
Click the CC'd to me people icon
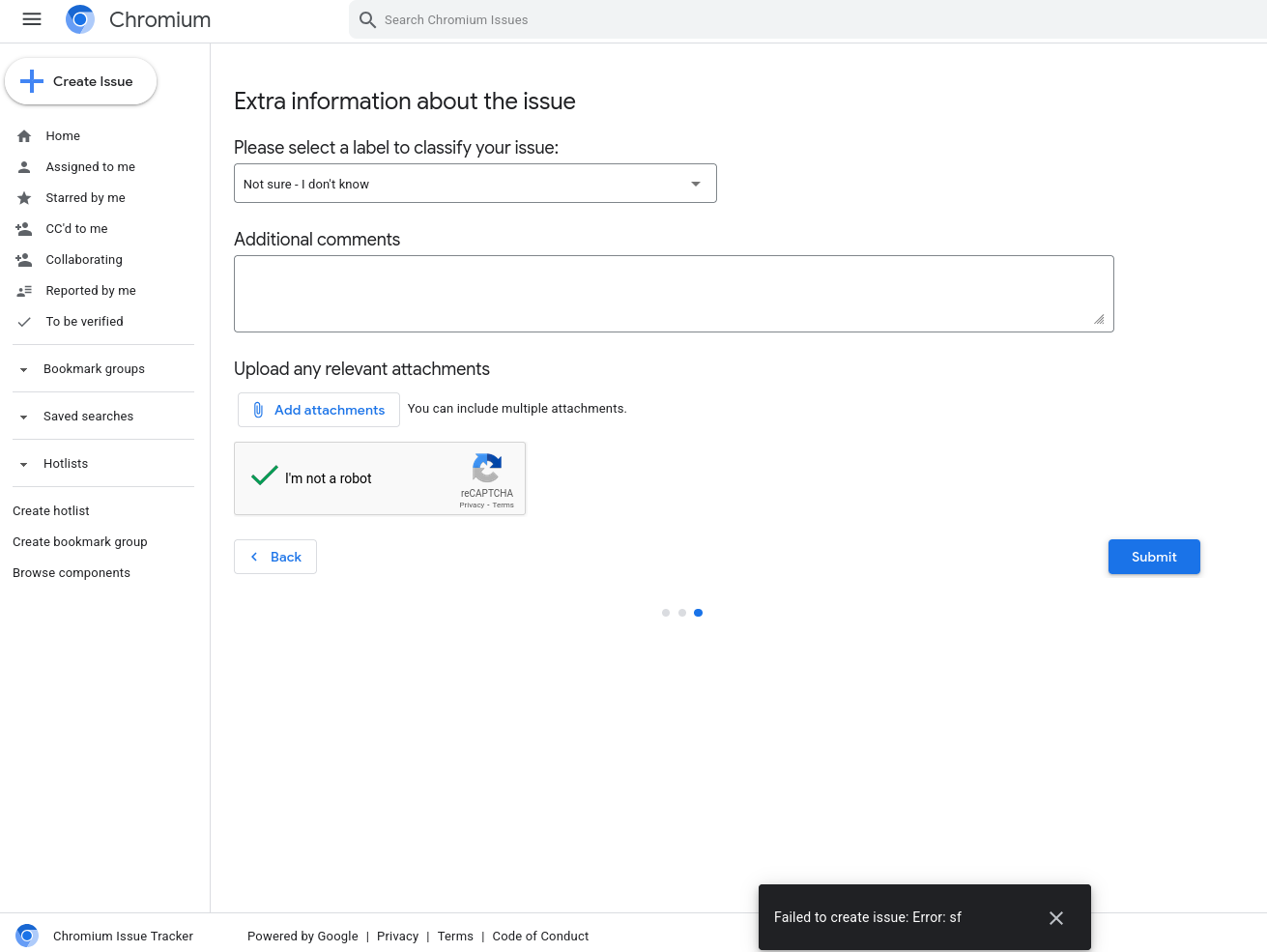[24, 229]
